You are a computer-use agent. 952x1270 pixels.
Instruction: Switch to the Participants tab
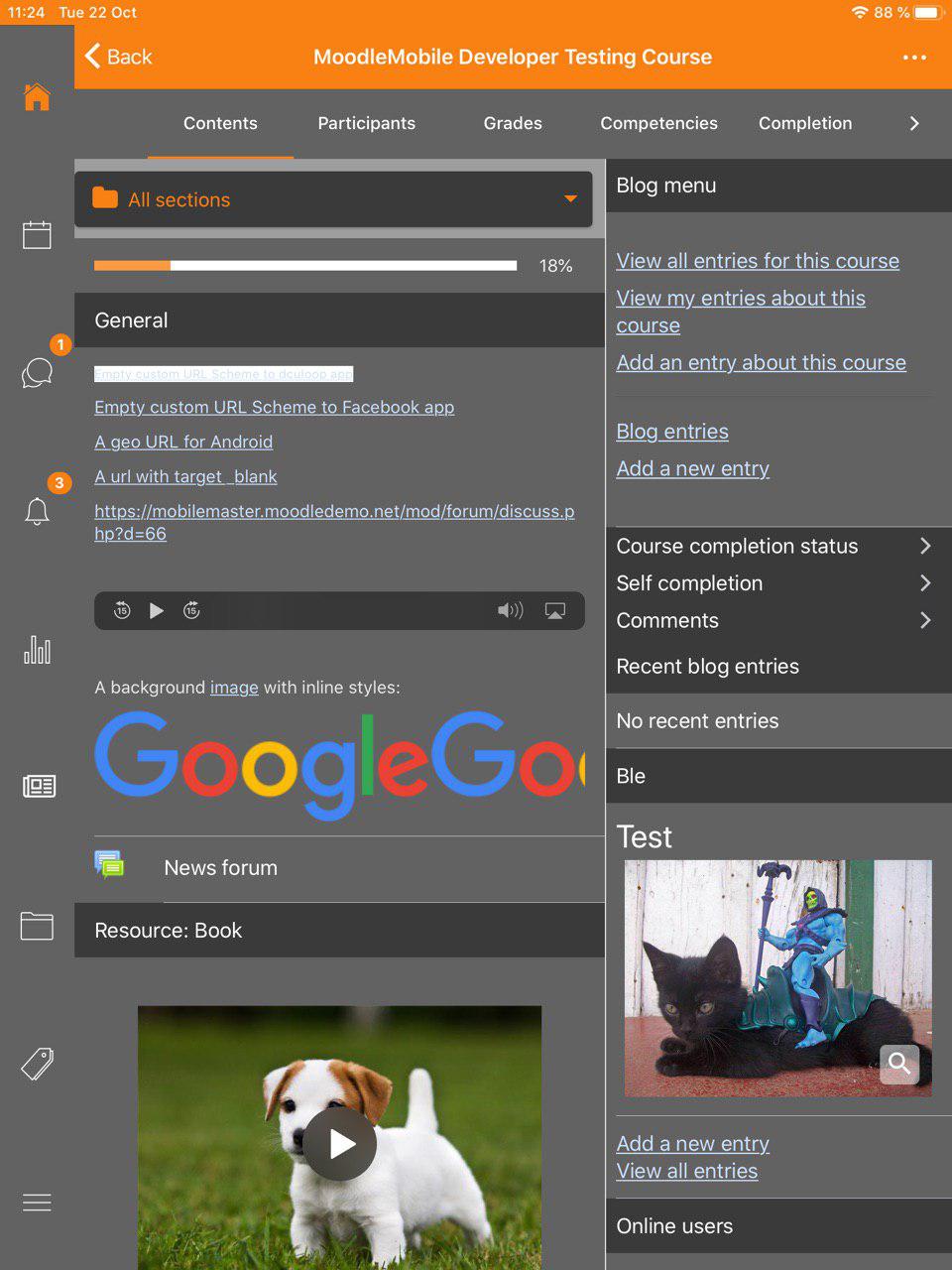click(367, 123)
